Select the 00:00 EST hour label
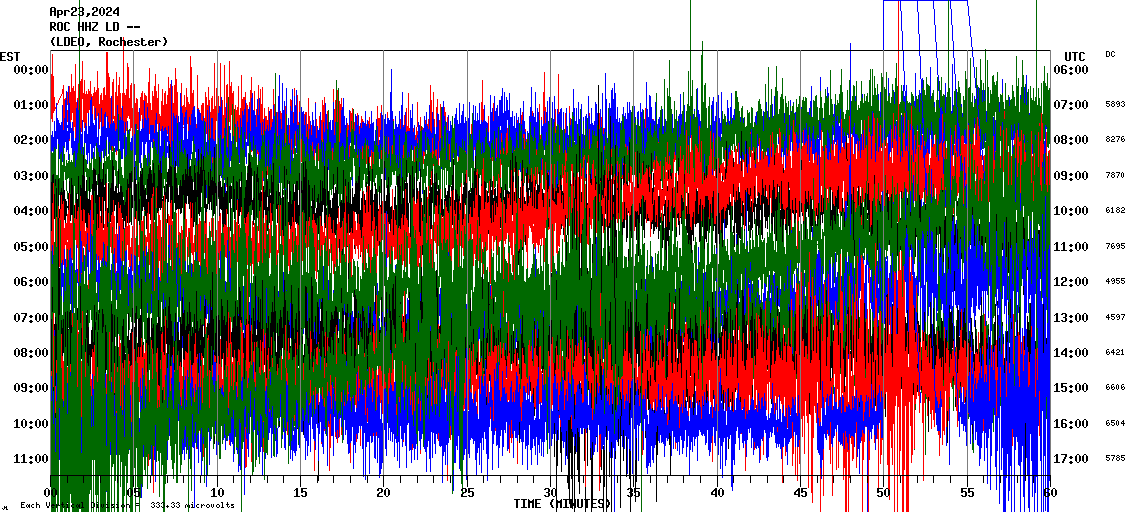This screenshot has width=1130, height=519. tap(31, 69)
